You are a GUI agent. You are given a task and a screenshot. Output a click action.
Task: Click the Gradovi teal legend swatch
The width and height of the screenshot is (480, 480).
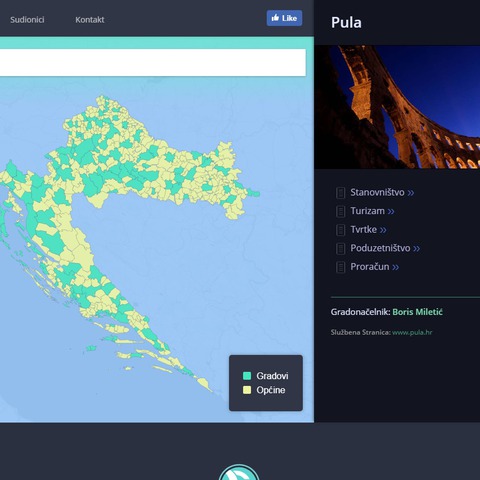point(247,376)
